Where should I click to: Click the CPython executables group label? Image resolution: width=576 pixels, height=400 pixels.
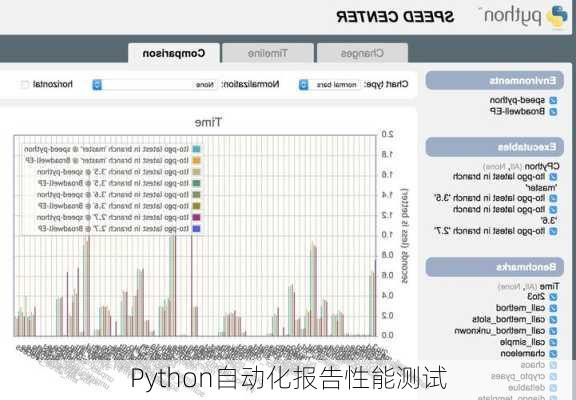click(542, 166)
